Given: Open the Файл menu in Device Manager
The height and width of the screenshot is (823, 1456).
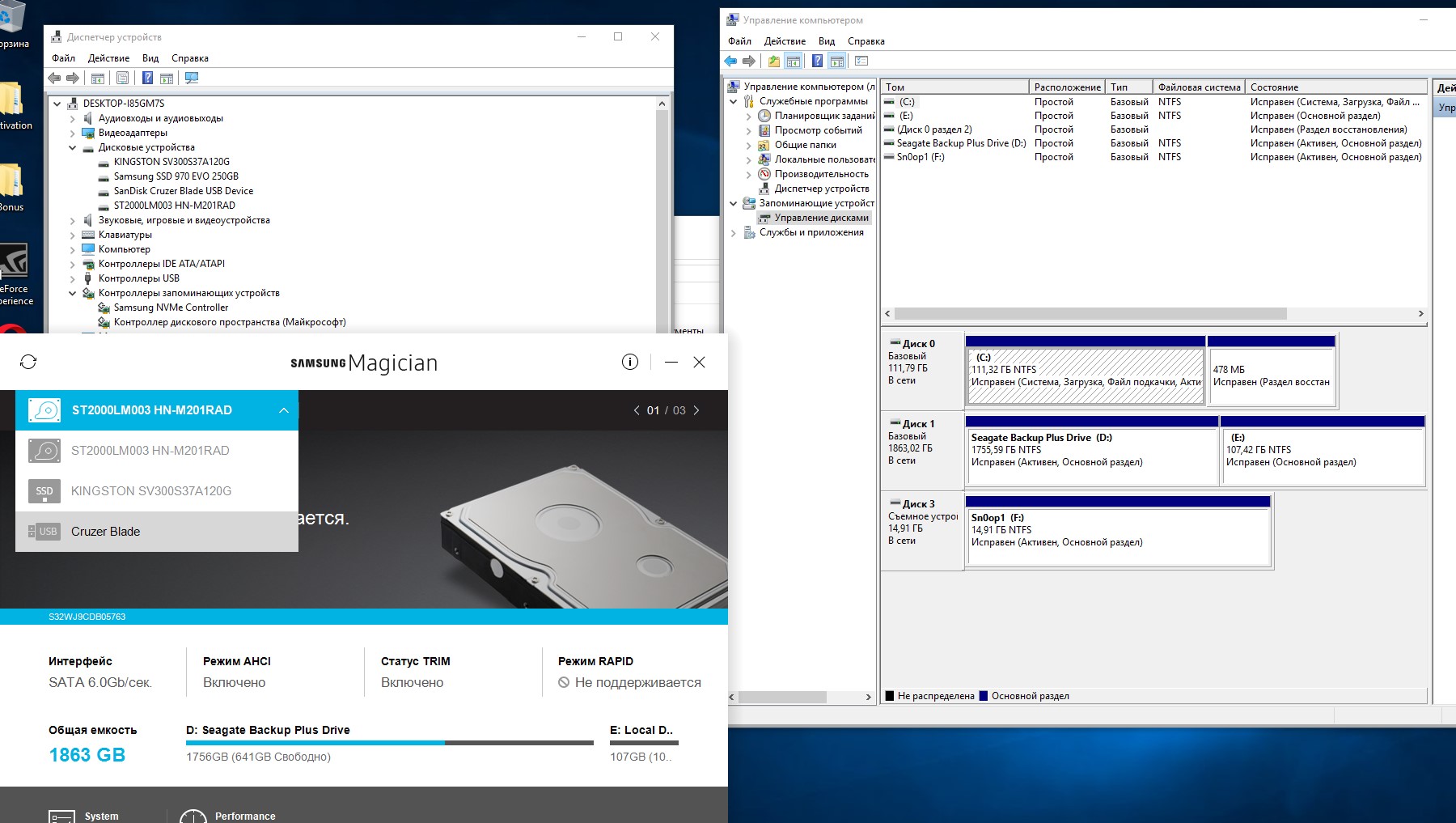Looking at the screenshot, I should 63,58.
